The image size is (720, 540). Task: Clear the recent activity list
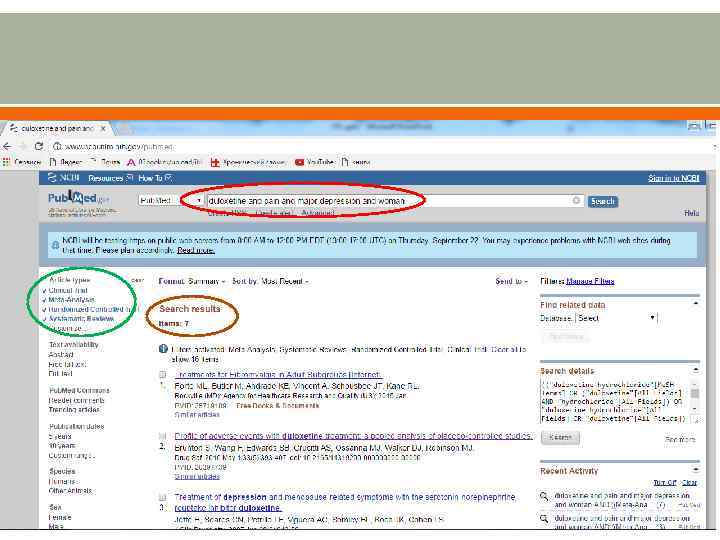point(690,482)
